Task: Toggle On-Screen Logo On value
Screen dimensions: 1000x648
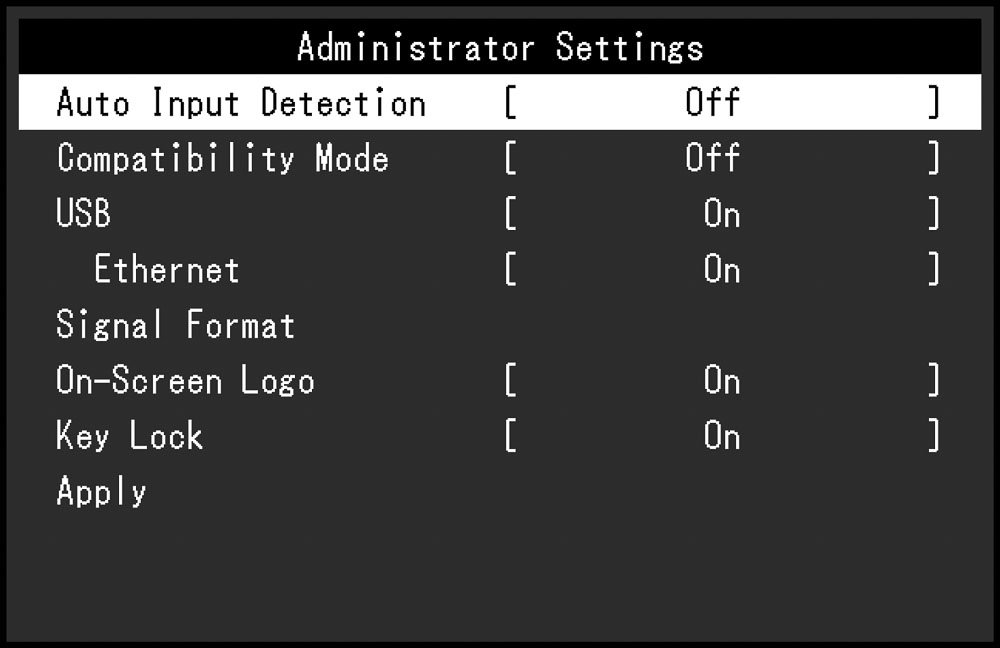Action: (722, 381)
